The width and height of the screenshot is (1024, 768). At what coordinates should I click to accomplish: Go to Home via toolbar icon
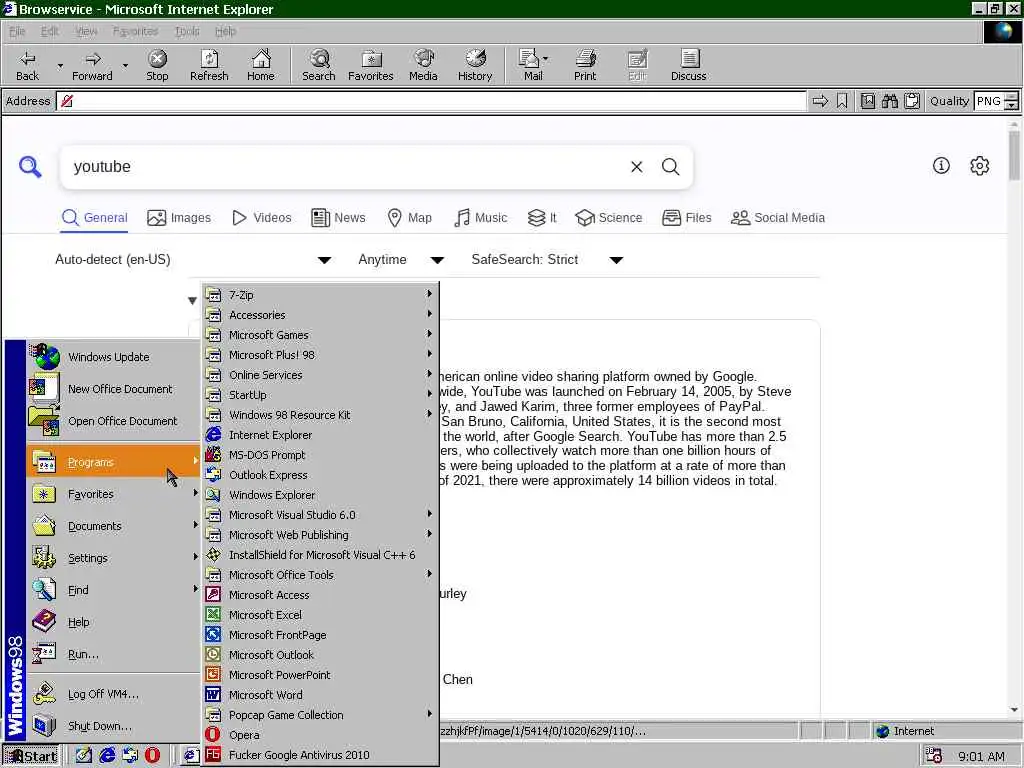(261, 65)
